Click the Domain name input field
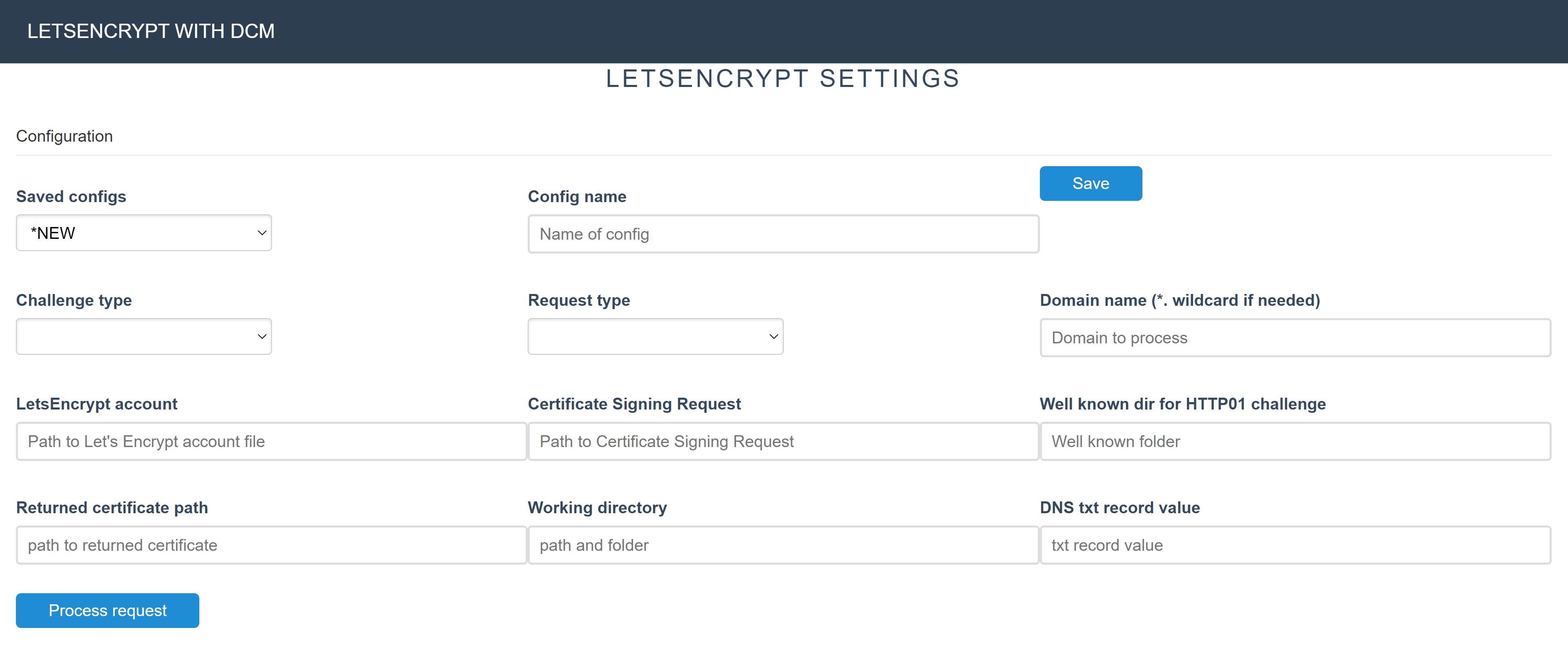The height and width of the screenshot is (650, 1568). point(1295,338)
